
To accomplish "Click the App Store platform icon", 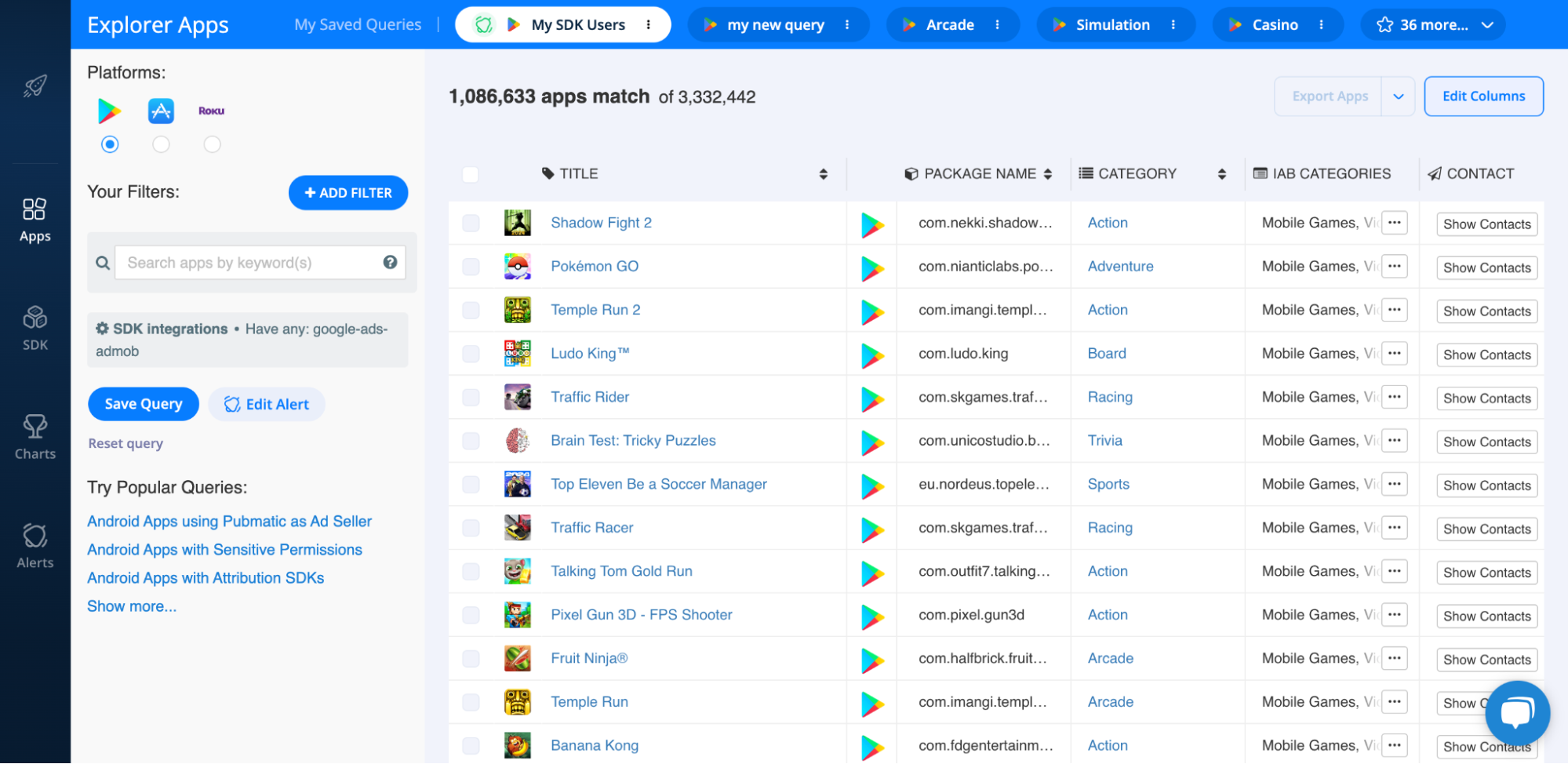I will coord(161,111).
